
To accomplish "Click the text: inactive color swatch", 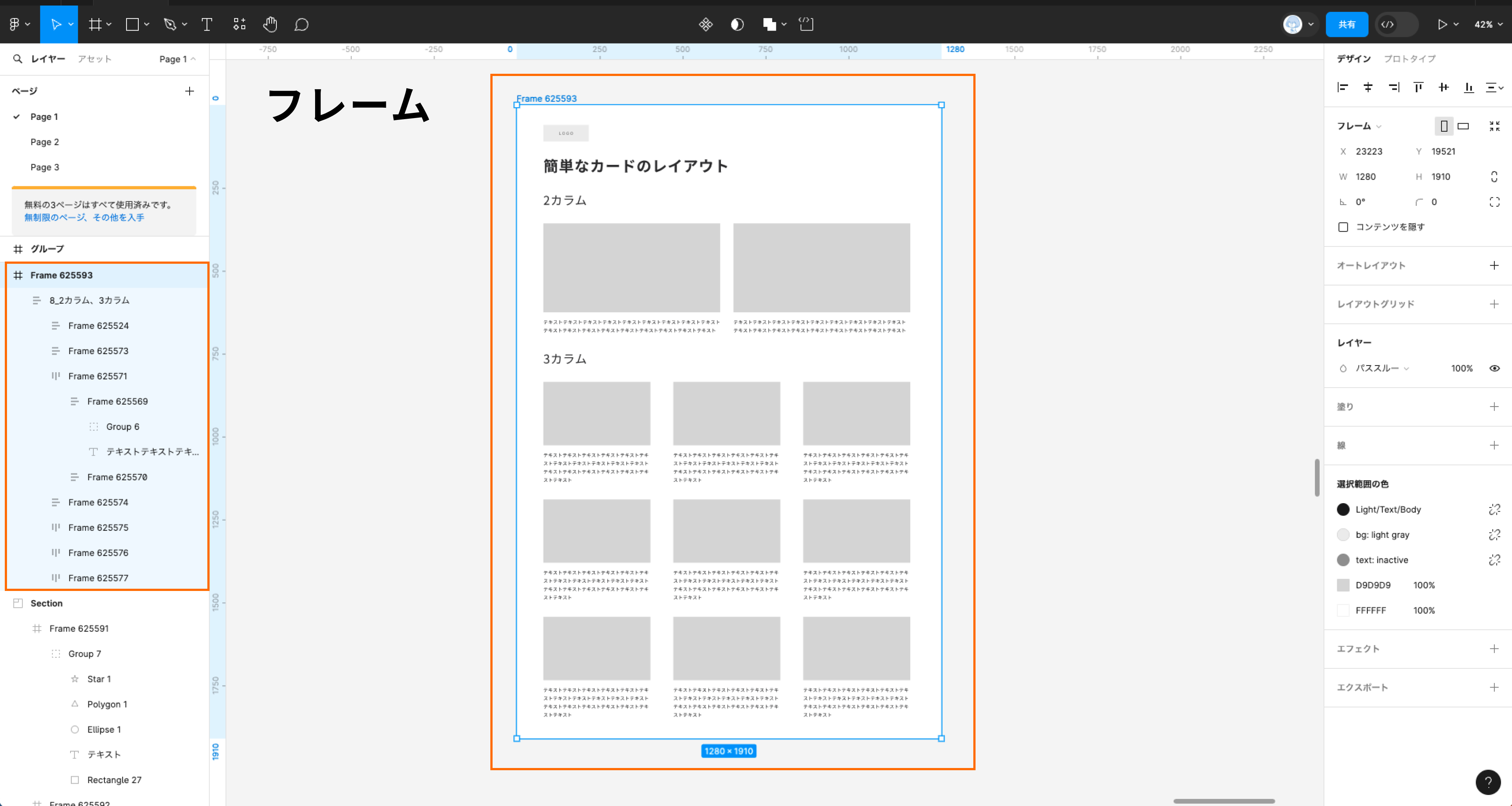I will pyautogui.click(x=1343, y=560).
